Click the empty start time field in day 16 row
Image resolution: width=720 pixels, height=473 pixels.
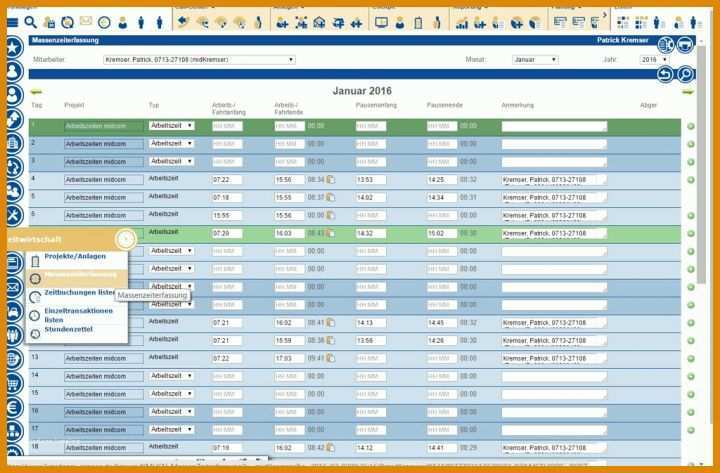pyautogui.click(x=227, y=412)
